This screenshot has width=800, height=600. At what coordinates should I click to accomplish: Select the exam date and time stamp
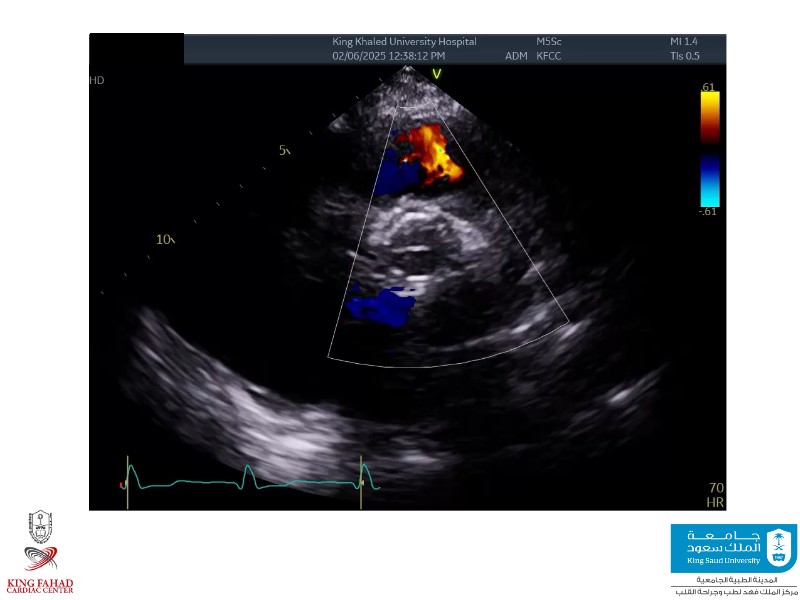point(389,57)
